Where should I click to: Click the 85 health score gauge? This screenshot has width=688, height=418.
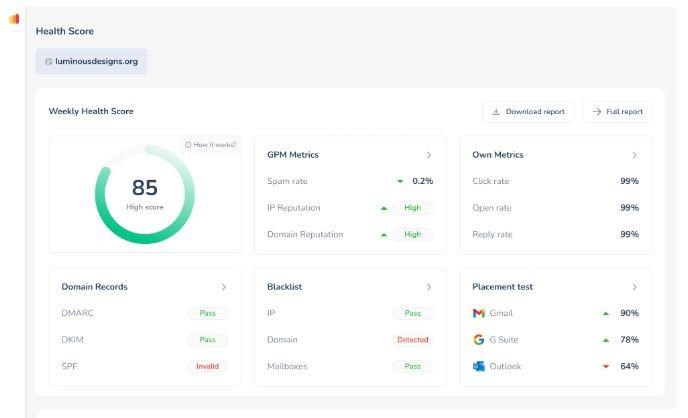point(145,193)
